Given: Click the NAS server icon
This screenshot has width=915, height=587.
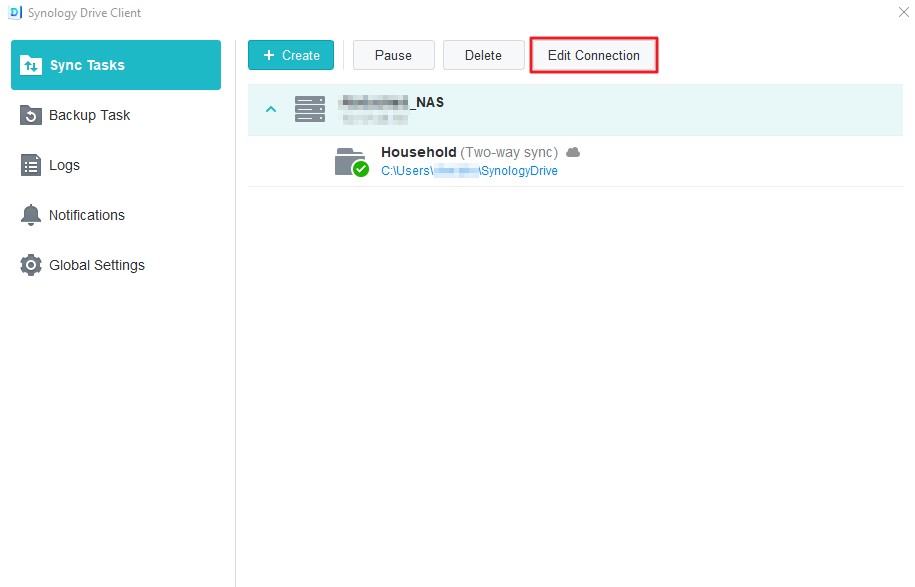Looking at the screenshot, I should click(310, 109).
